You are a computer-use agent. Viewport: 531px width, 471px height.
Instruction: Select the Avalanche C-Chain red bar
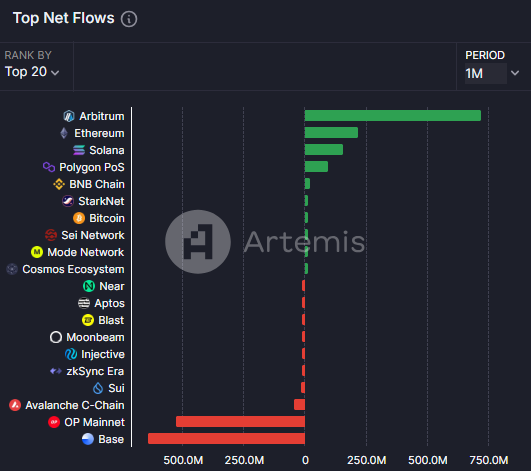[x=299, y=405]
